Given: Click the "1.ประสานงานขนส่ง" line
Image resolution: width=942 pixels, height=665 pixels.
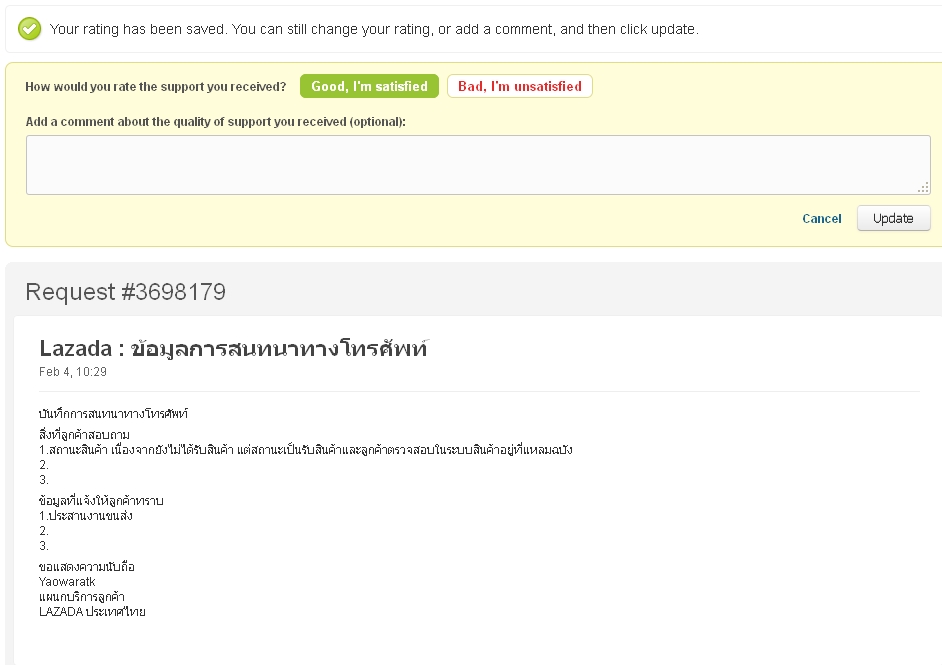Looking at the screenshot, I should 85,515.
